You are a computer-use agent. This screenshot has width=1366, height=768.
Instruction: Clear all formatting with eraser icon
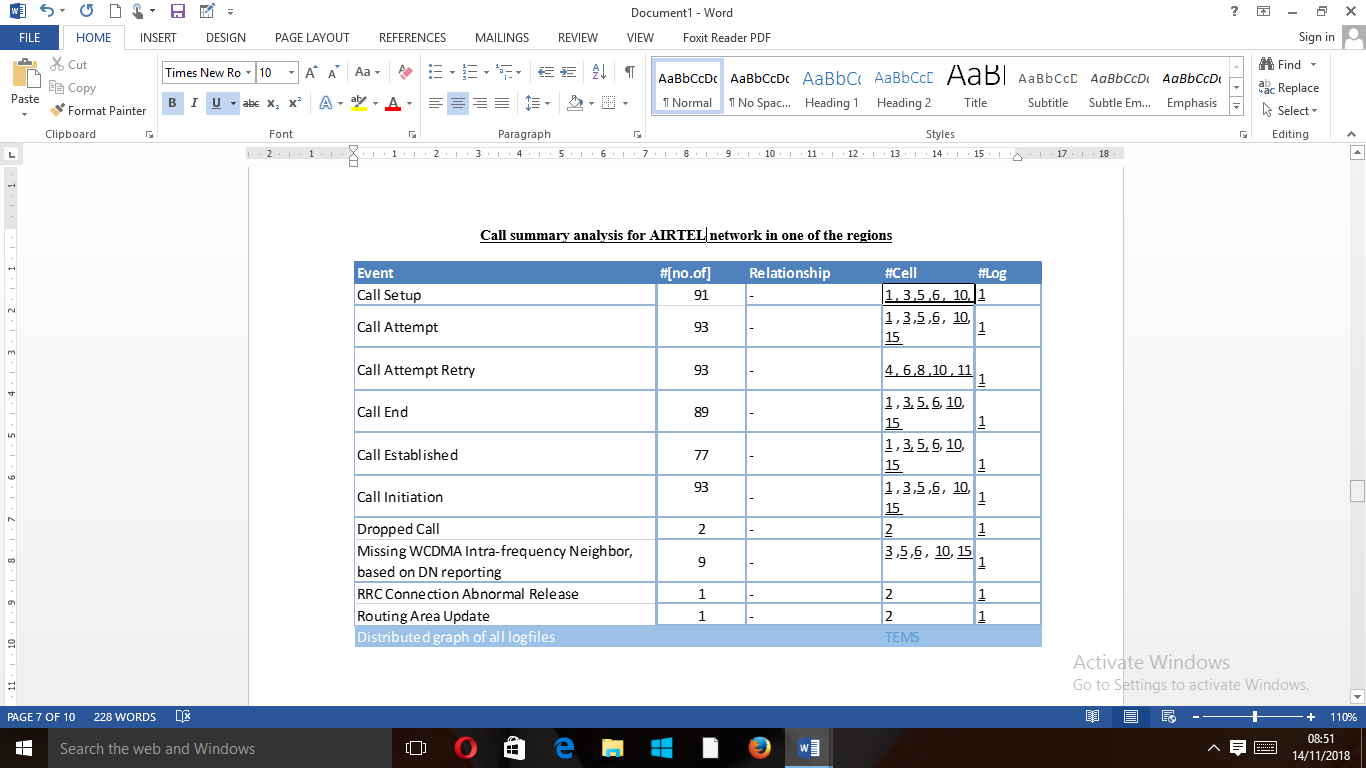[405, 73]
